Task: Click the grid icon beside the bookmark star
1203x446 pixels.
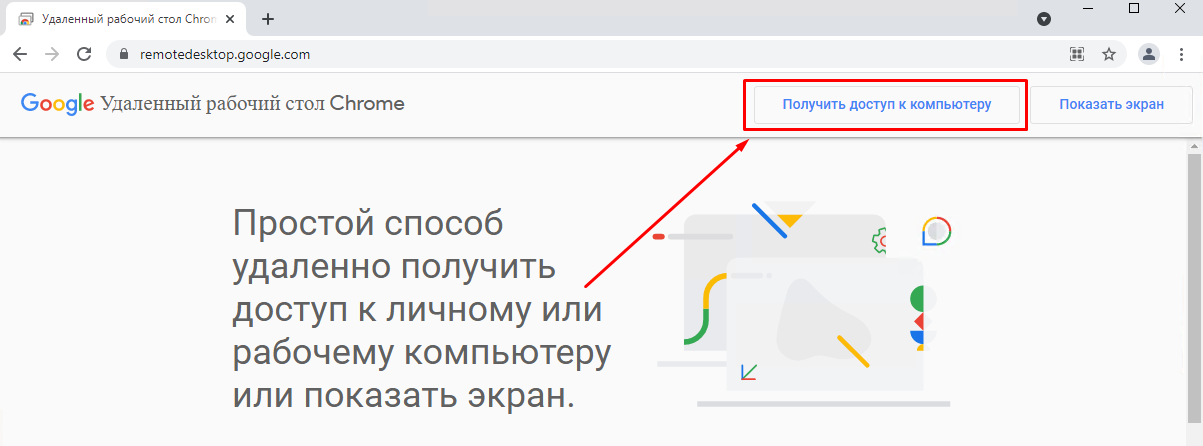Action: click(1077, 54)
